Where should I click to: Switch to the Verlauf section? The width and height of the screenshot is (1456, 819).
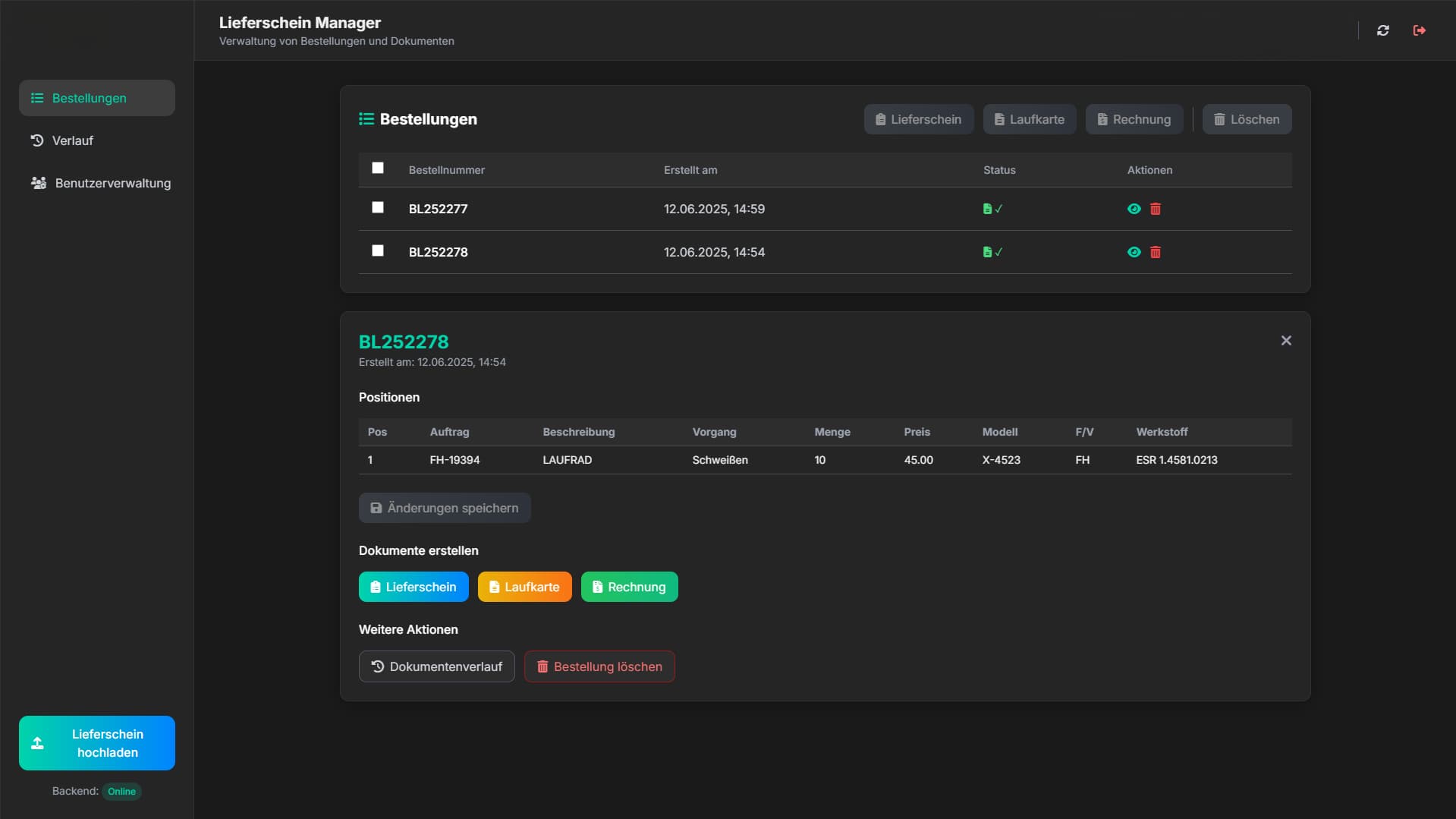(72, 140)
